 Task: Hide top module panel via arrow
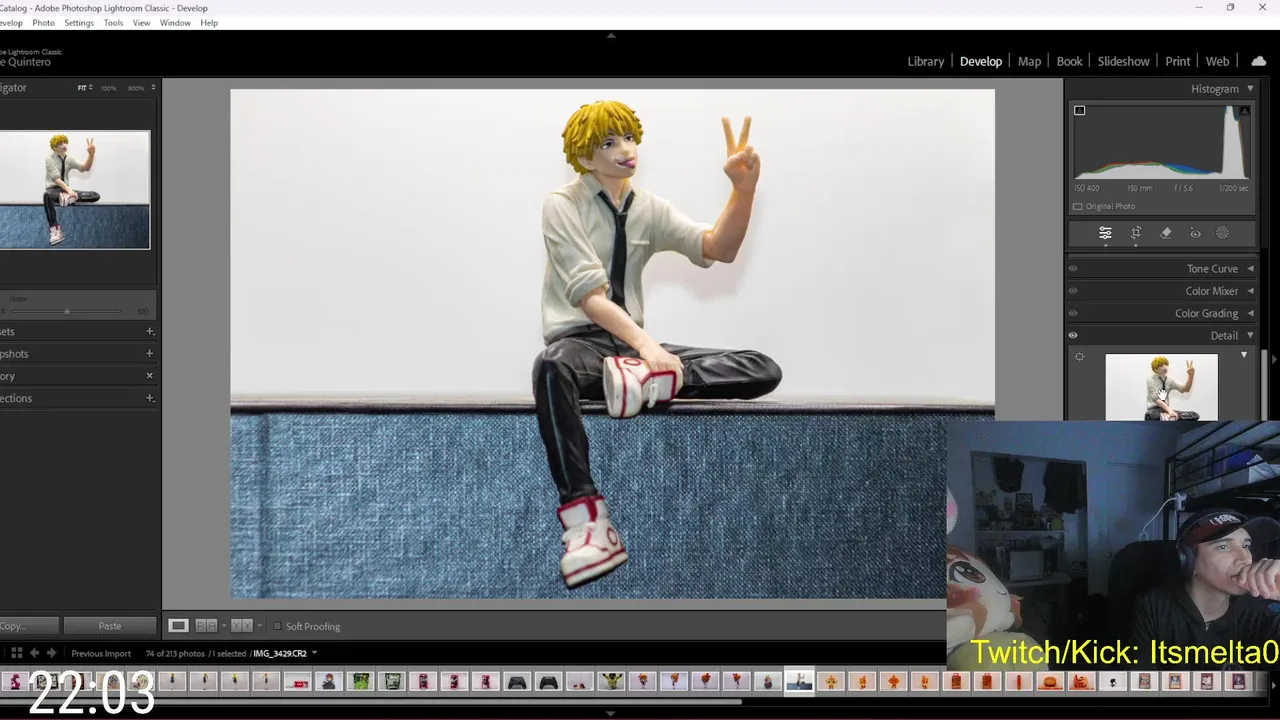[x=611, y=36]
